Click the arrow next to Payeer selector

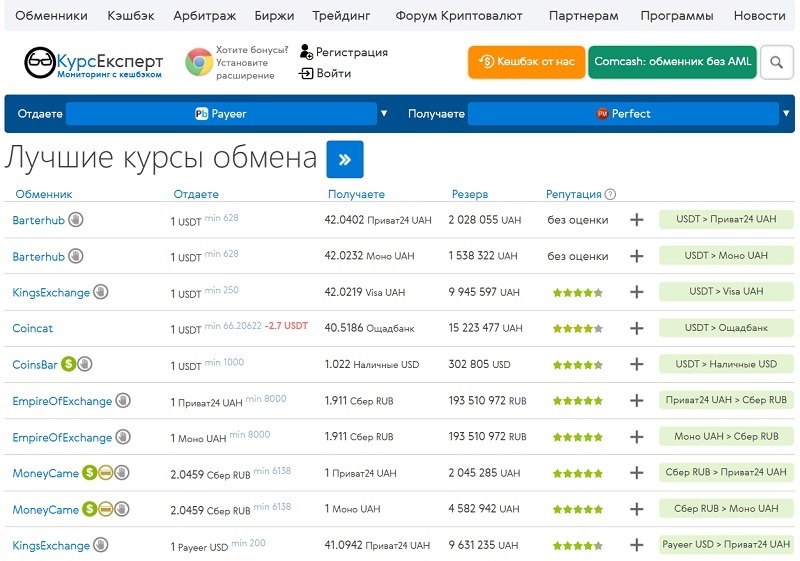384,113
